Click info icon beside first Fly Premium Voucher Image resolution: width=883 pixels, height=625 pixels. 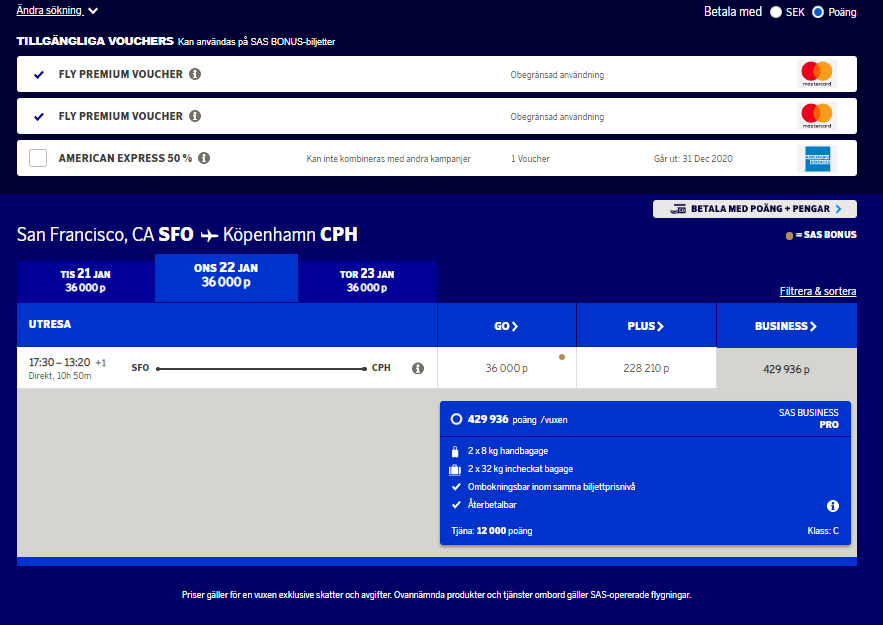pos(195,74)
